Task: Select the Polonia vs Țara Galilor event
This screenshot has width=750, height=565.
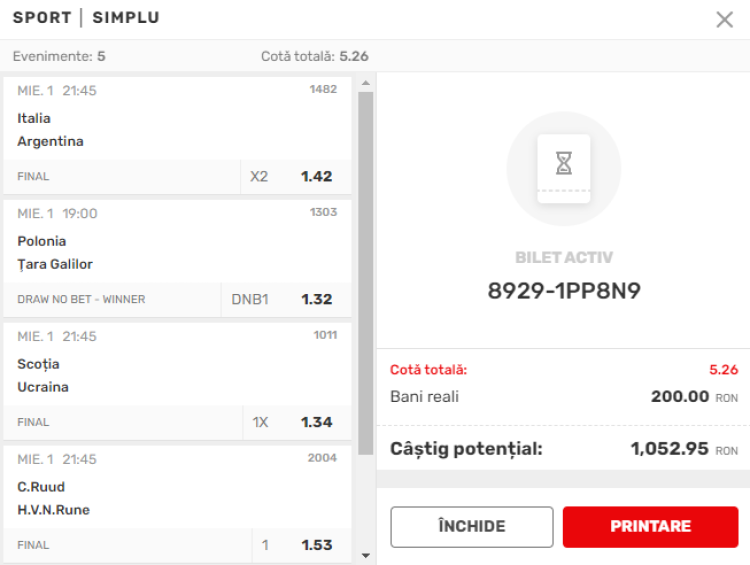Action: coord(177,241)
